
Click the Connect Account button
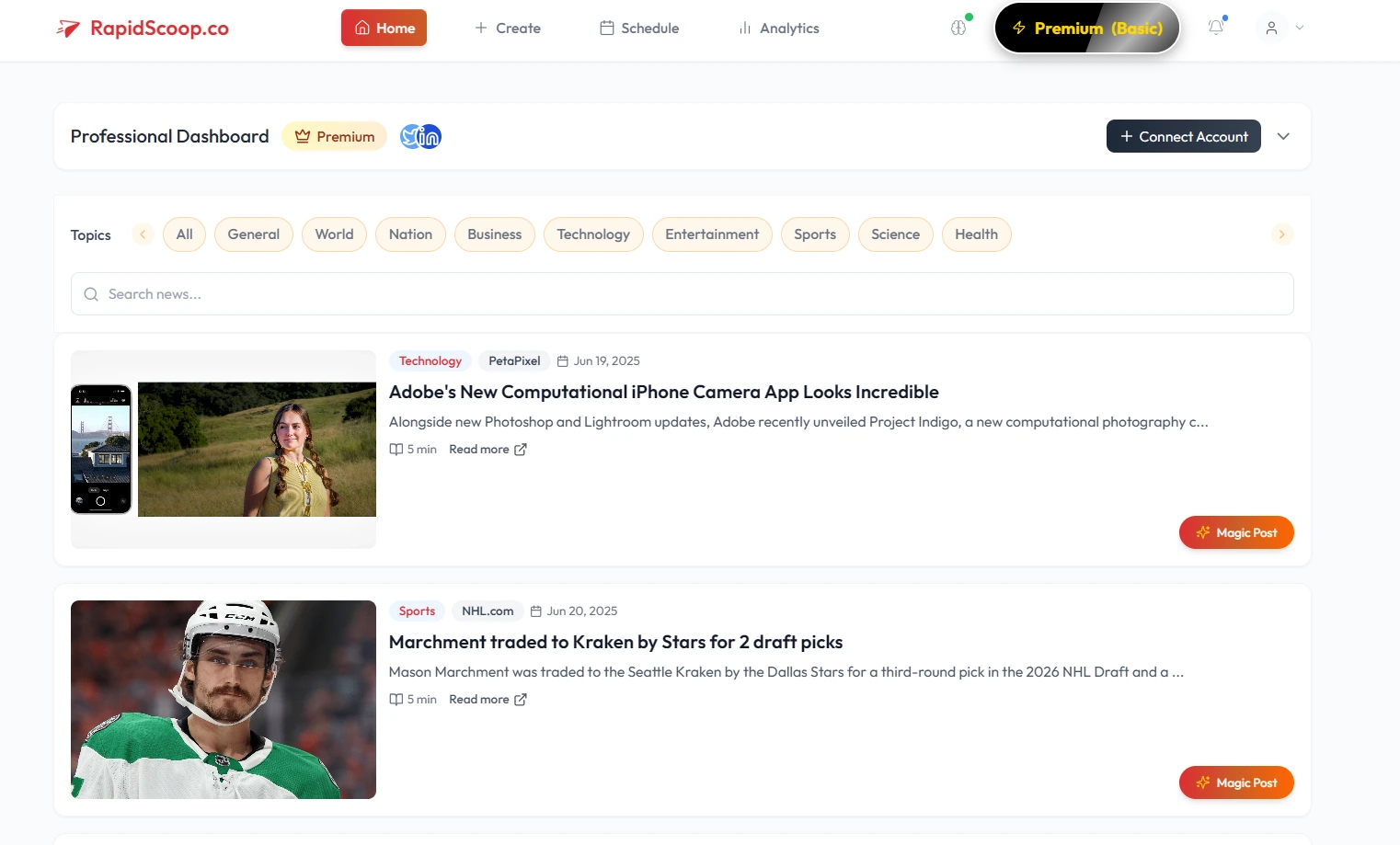tap(1184, 136)
